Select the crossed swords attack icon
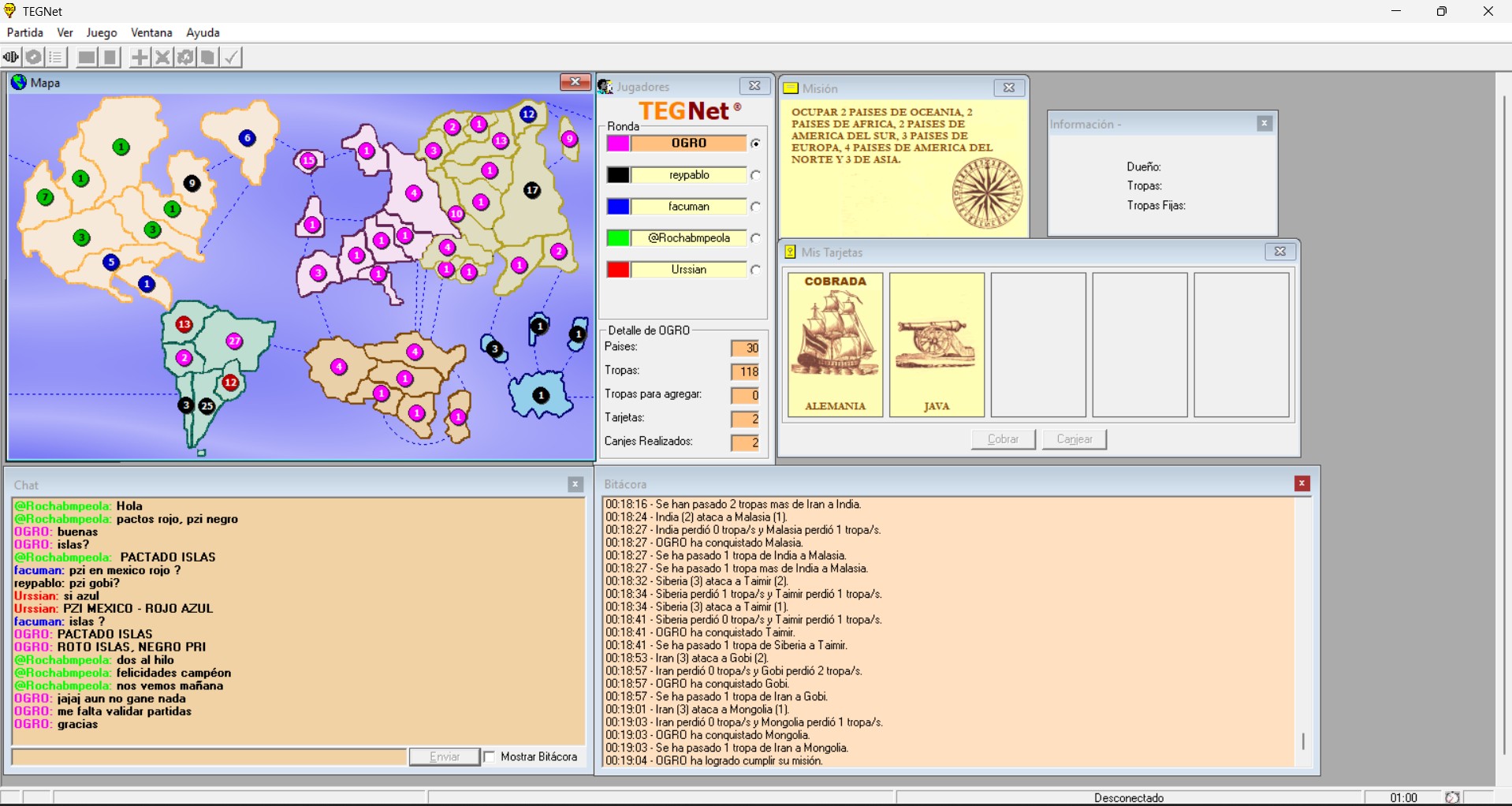This screenshot has width=1512, height=806. click(162, 58)
